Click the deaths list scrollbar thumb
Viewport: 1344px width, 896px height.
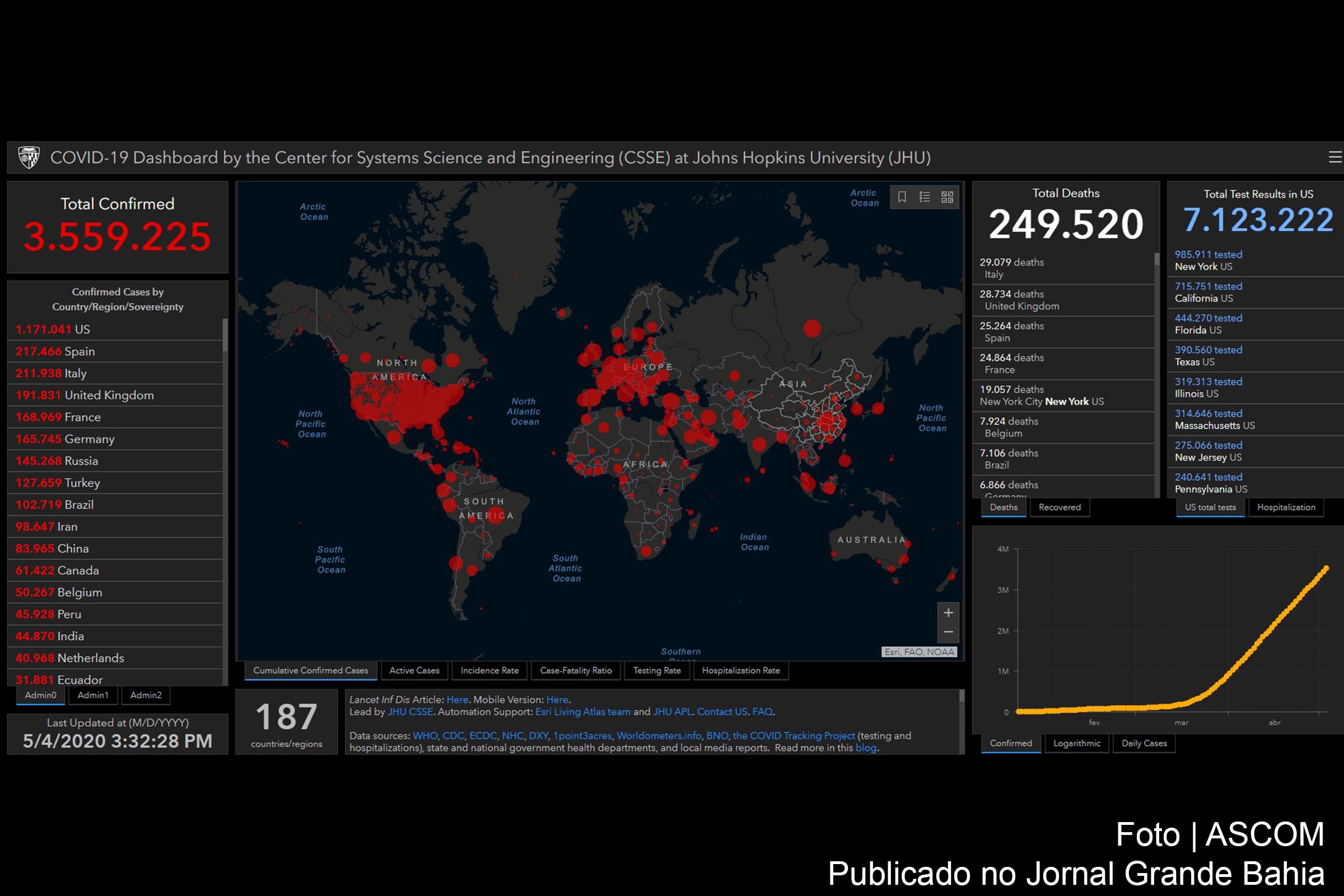coord(1156,259)
